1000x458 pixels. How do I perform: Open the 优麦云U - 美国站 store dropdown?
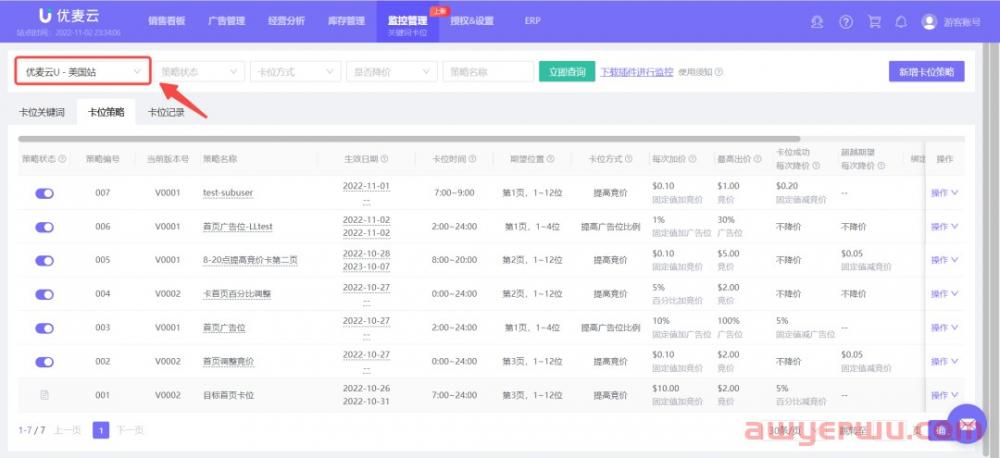click(83, 72)
